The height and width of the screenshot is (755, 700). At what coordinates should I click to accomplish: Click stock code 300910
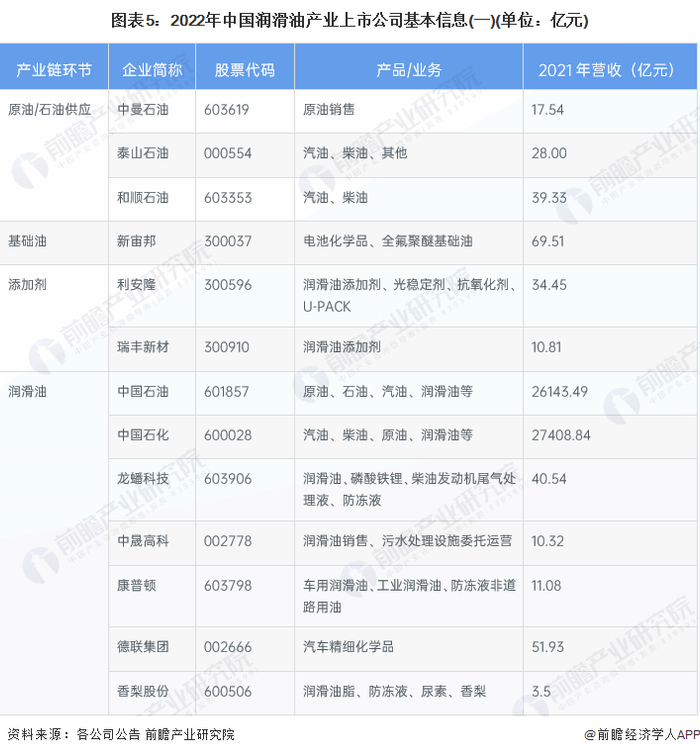pos(226,347)
